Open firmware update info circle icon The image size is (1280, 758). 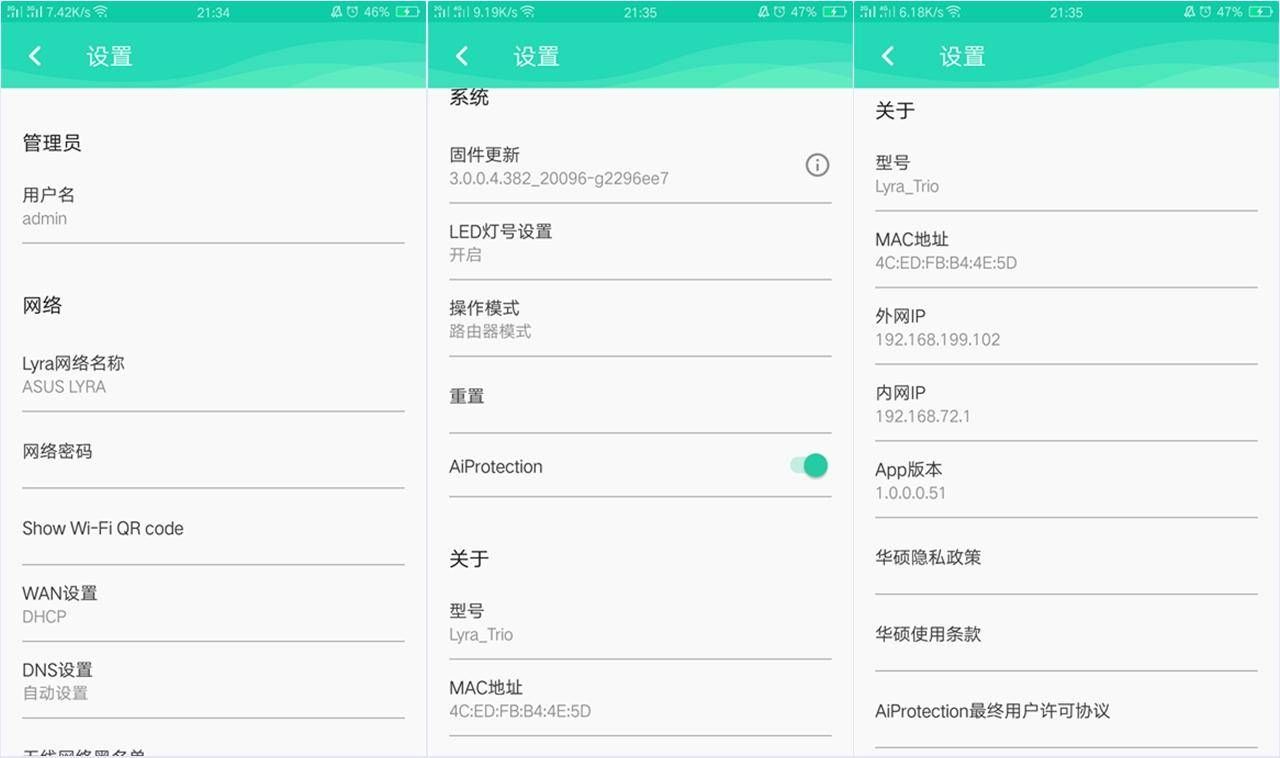pos(817,165)
